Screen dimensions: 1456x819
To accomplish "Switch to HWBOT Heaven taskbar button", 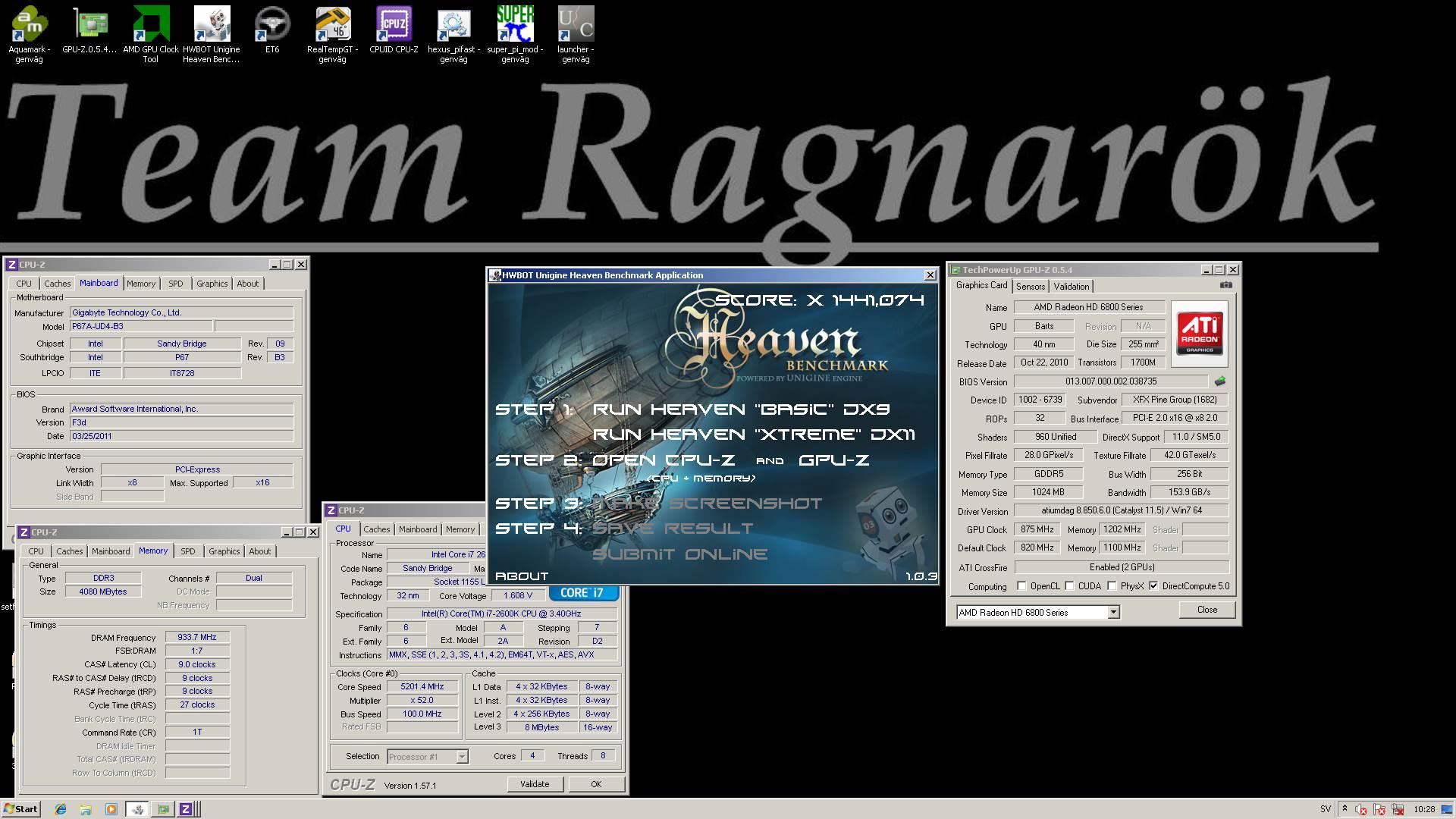I will 137,809.
